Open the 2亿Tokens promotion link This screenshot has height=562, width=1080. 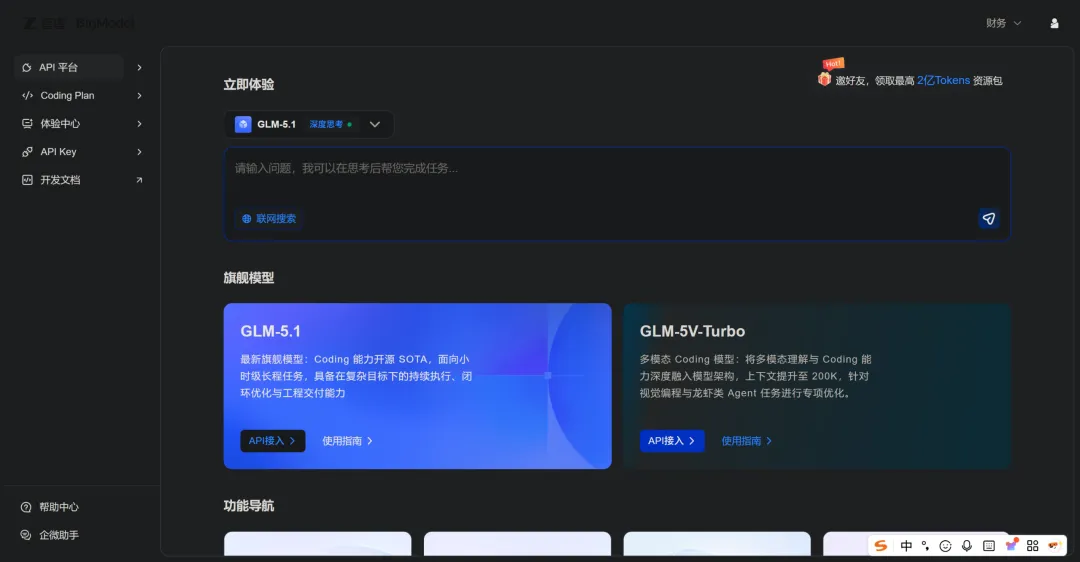[x=943, y=81]
